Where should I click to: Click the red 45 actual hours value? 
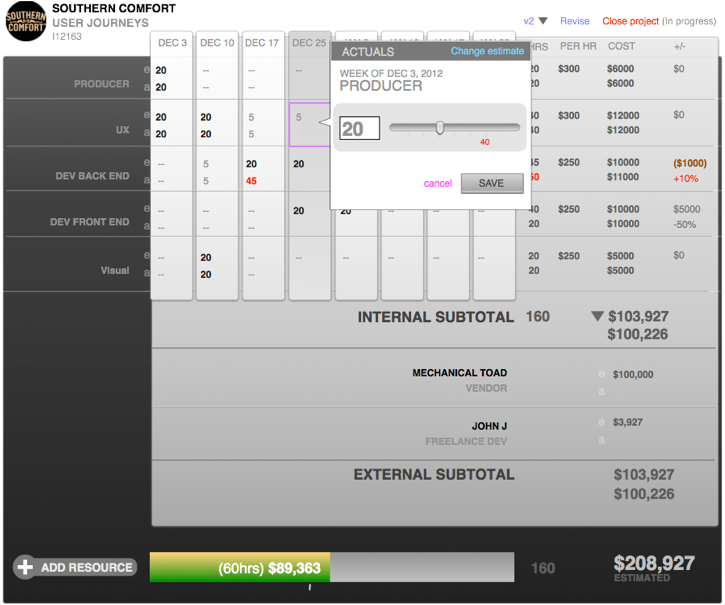tap(251, 181)
